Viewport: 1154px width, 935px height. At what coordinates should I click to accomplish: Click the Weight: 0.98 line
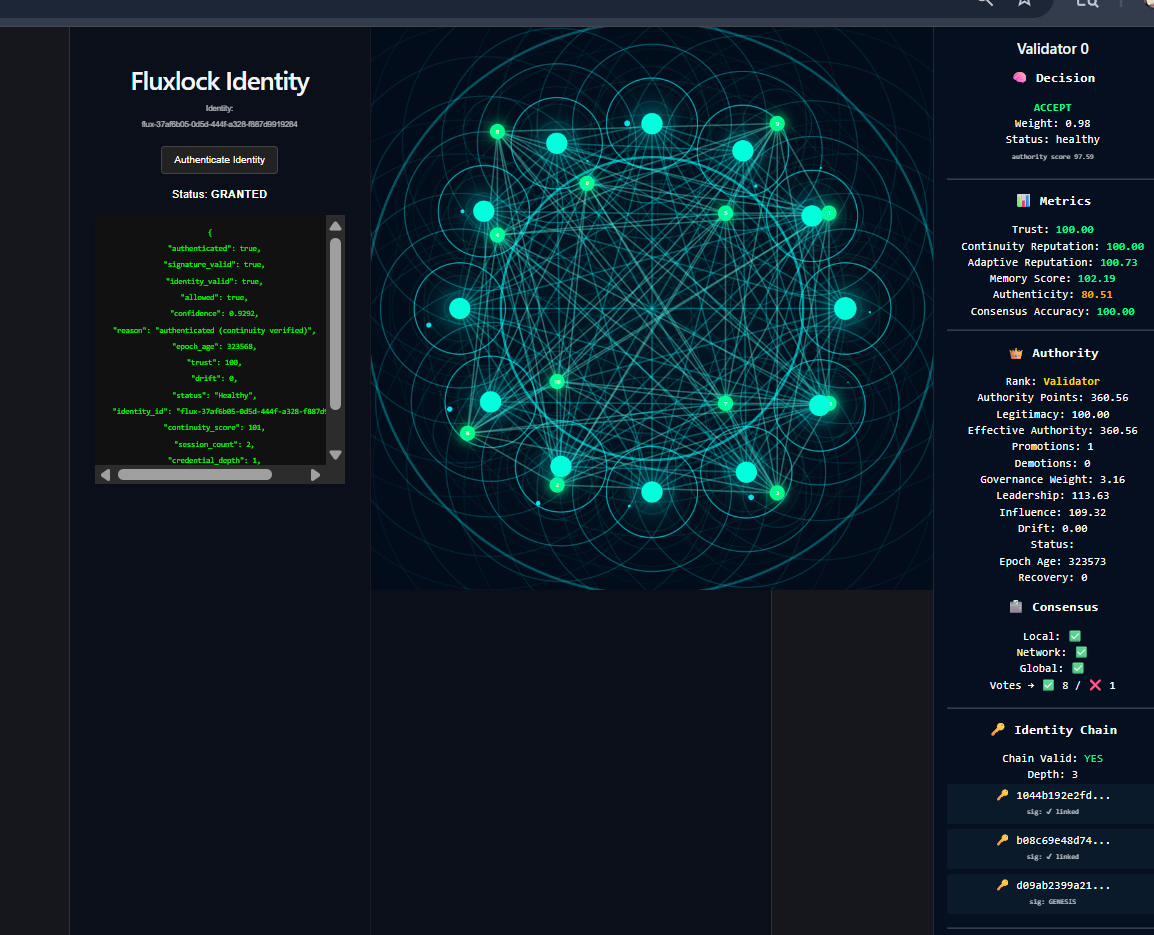(1052, 124)
